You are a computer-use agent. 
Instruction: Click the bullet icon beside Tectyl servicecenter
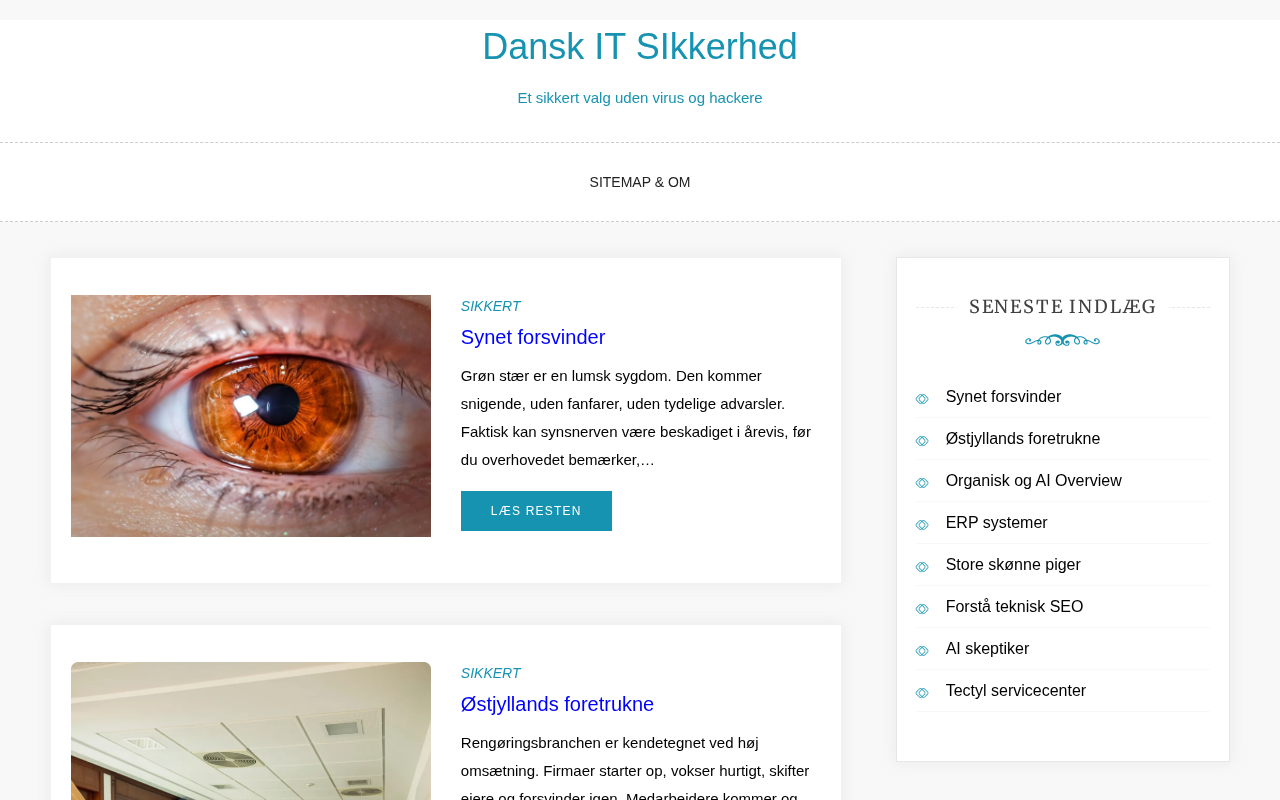922,693
